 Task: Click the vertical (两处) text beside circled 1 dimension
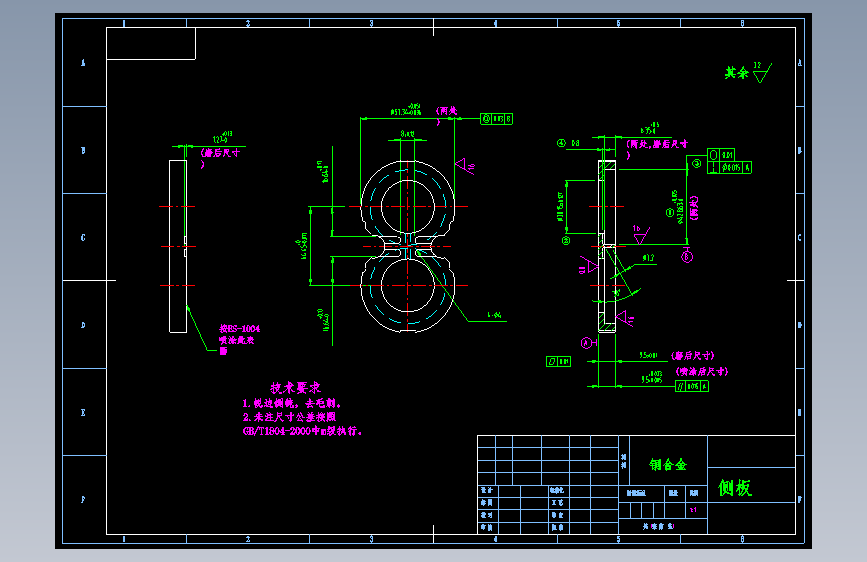tap(694, 208)
